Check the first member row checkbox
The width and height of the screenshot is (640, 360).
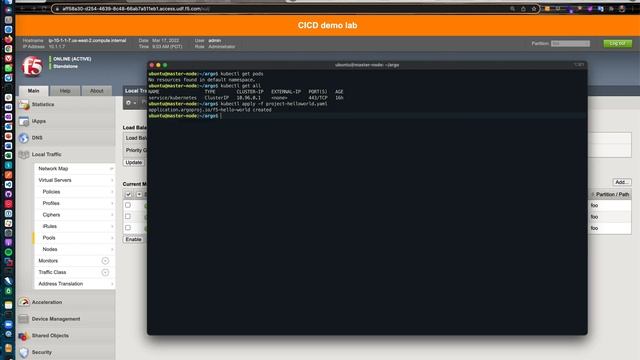tap(128, 205)
